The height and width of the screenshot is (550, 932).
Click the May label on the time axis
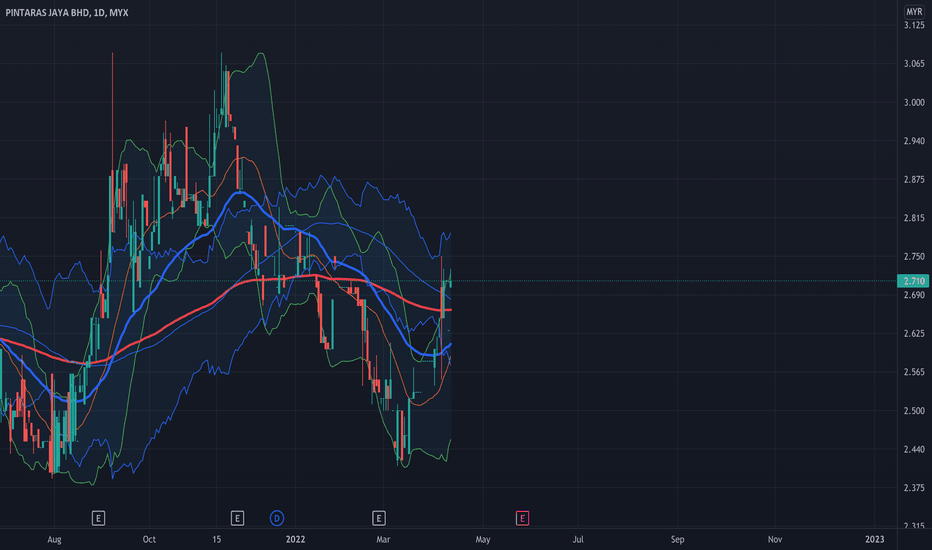coord(483,539)
